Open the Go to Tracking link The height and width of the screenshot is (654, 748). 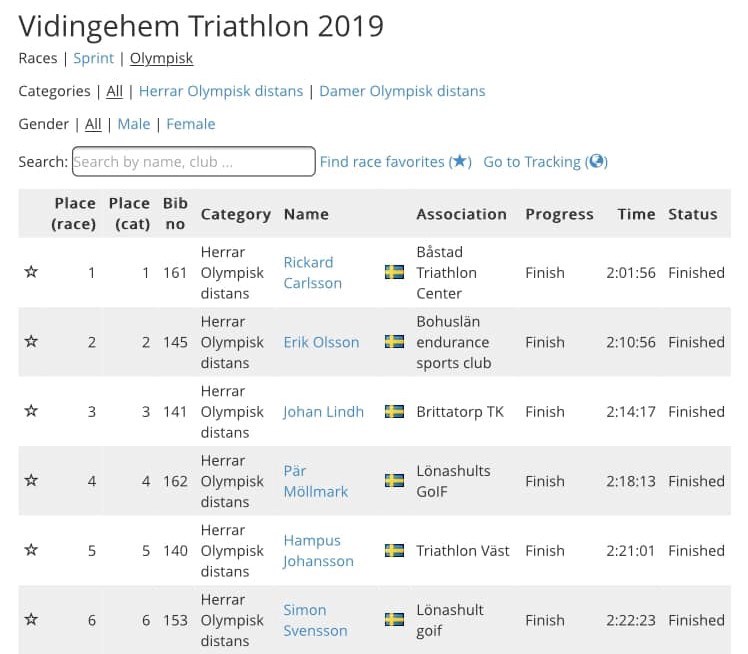click(545, 162)
